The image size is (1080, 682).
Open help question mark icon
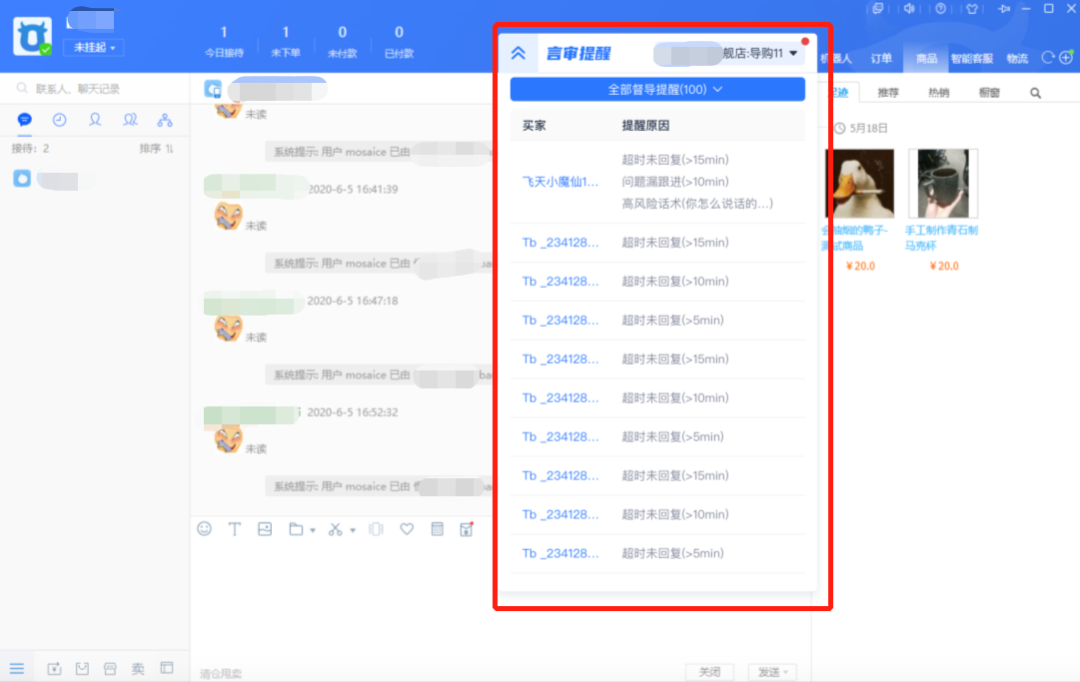click(940, 9)
